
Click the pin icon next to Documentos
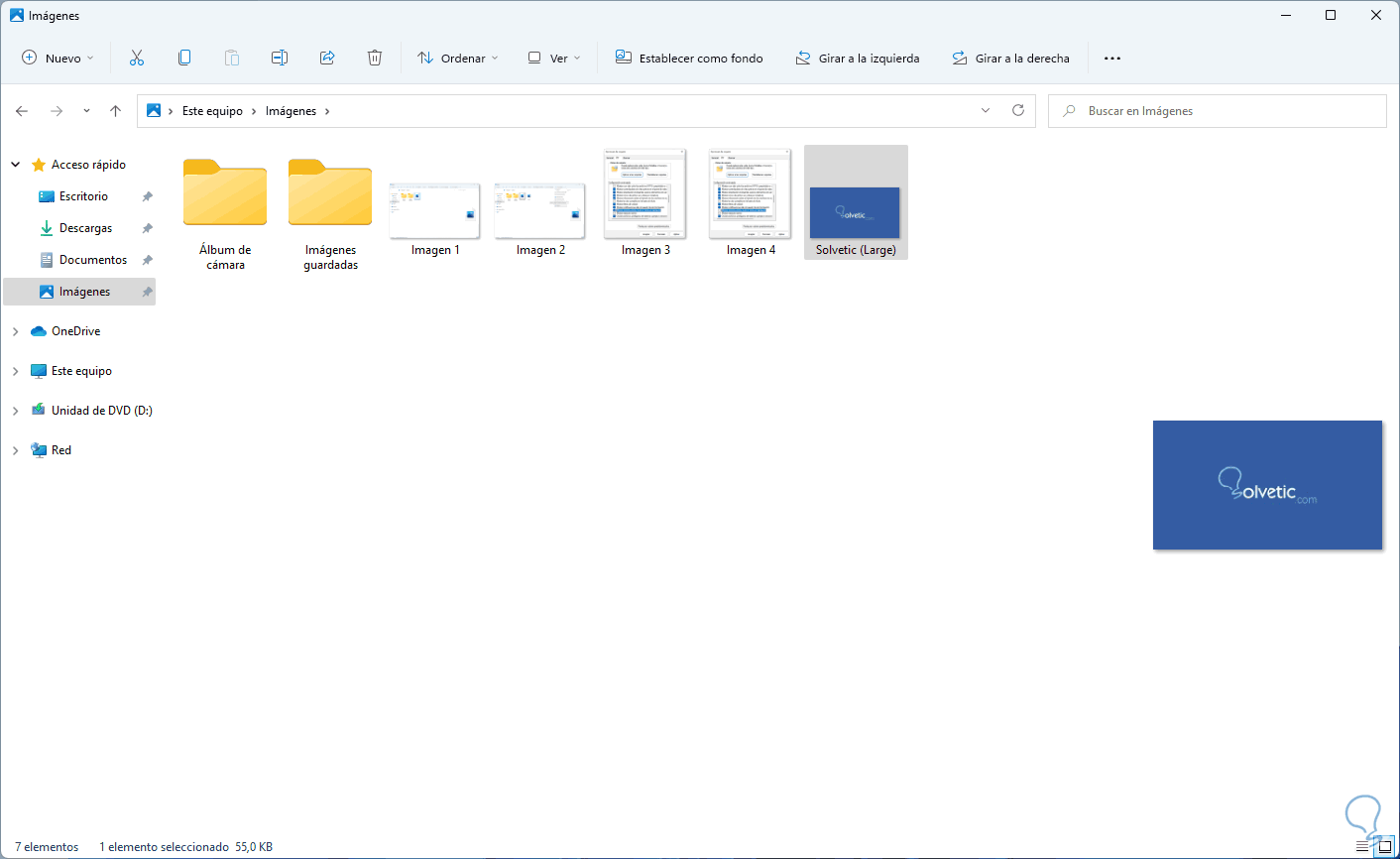point(148,260)
